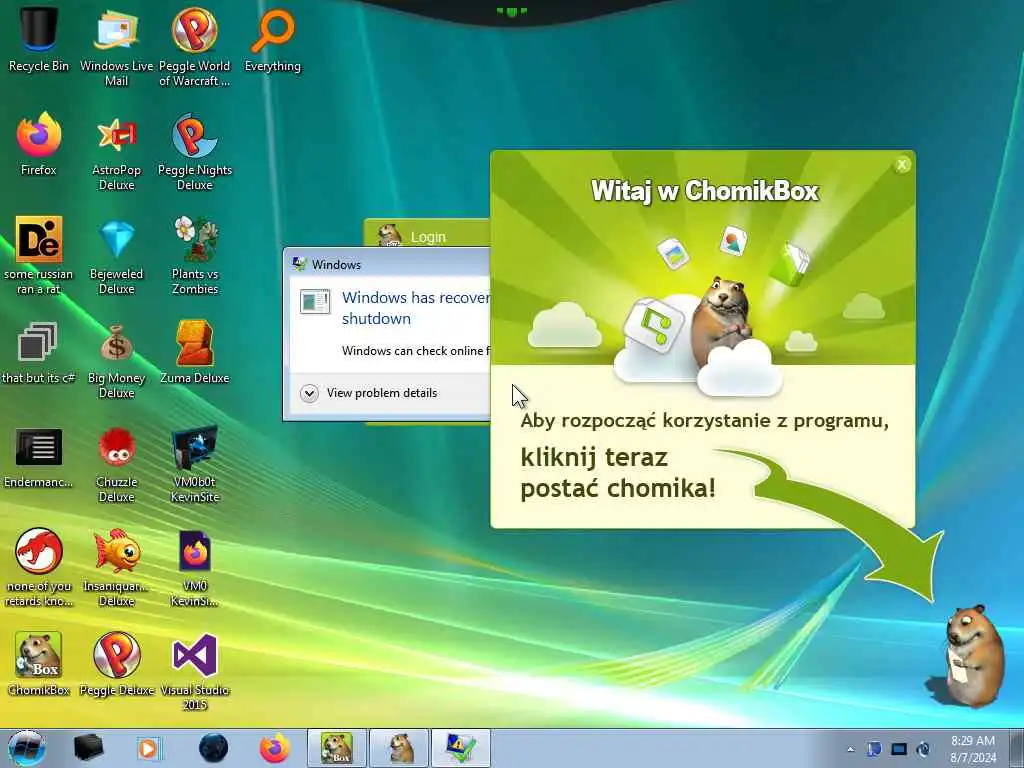
Task: Select Zuma Deluxe desktop icon
Action: tap(195, 351)
